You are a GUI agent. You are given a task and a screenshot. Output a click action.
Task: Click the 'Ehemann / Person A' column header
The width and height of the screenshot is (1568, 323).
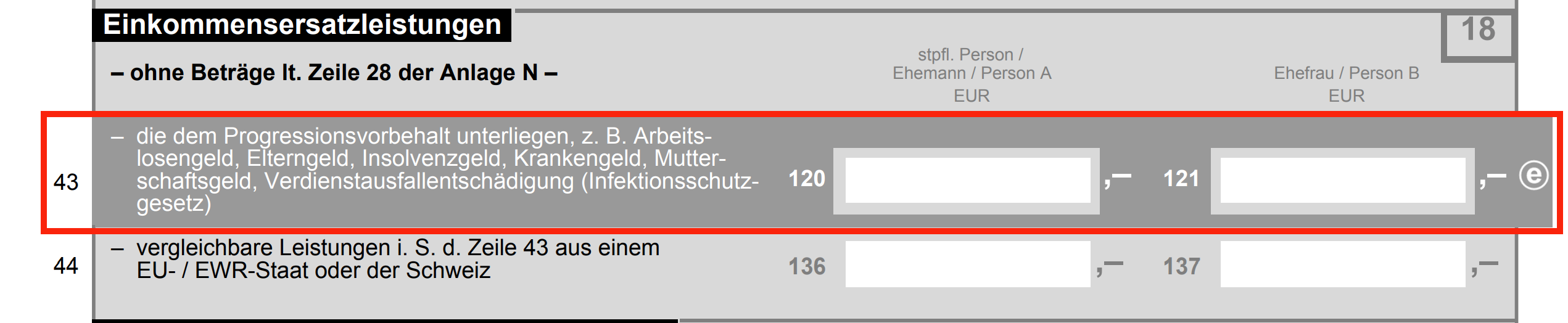pos(972,74)
